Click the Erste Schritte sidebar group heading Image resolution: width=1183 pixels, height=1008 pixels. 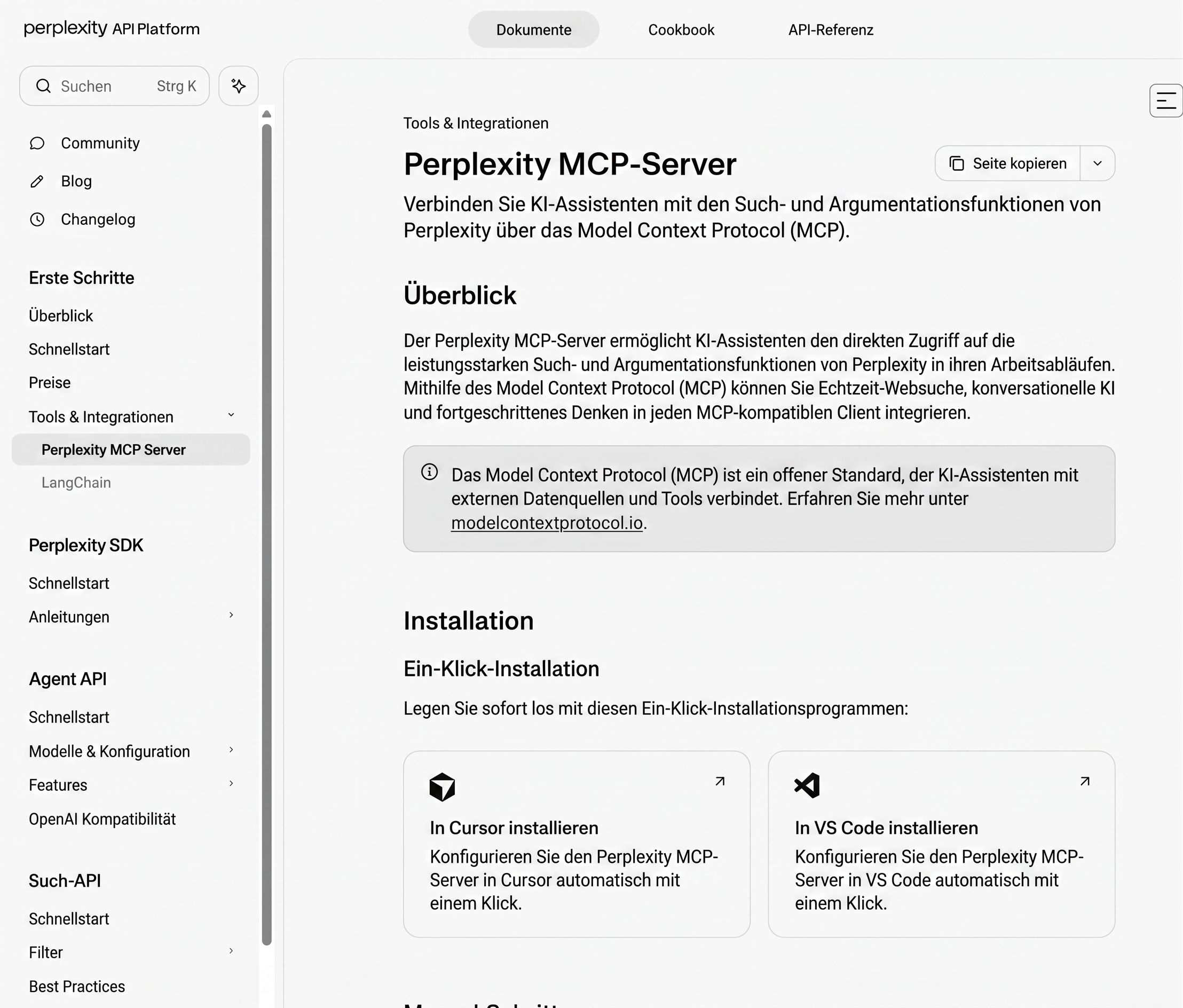[82, 278]
